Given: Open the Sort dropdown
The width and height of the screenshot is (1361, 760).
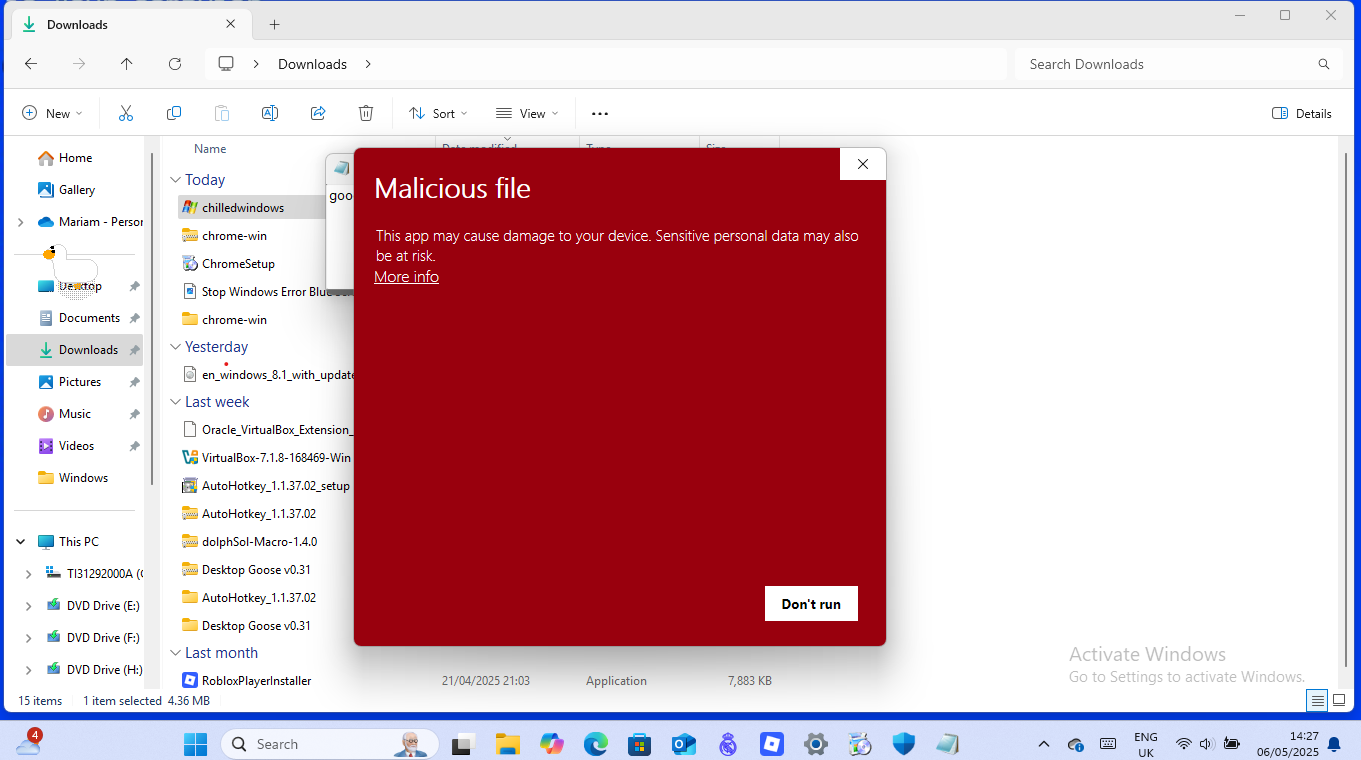Looking at the screenshot, I should (x=438, y=113).
